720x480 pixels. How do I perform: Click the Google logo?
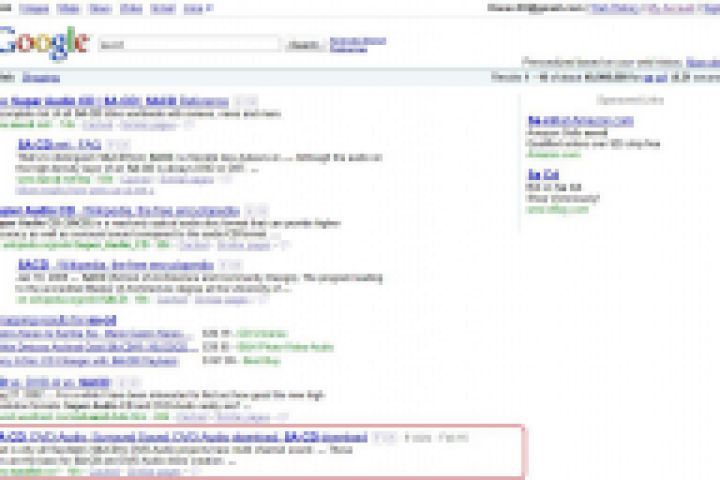pyautogui.click(x=44, y=42)
